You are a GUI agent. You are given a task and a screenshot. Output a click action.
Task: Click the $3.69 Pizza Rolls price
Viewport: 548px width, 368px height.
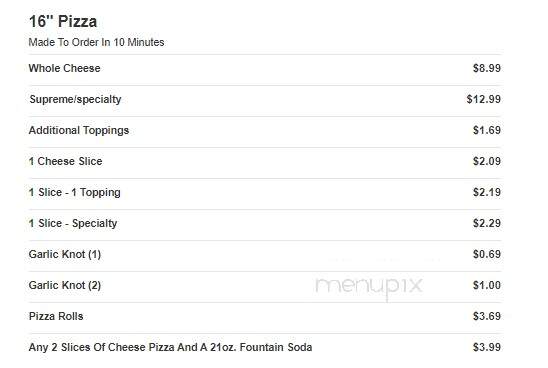tap(487, 316)
